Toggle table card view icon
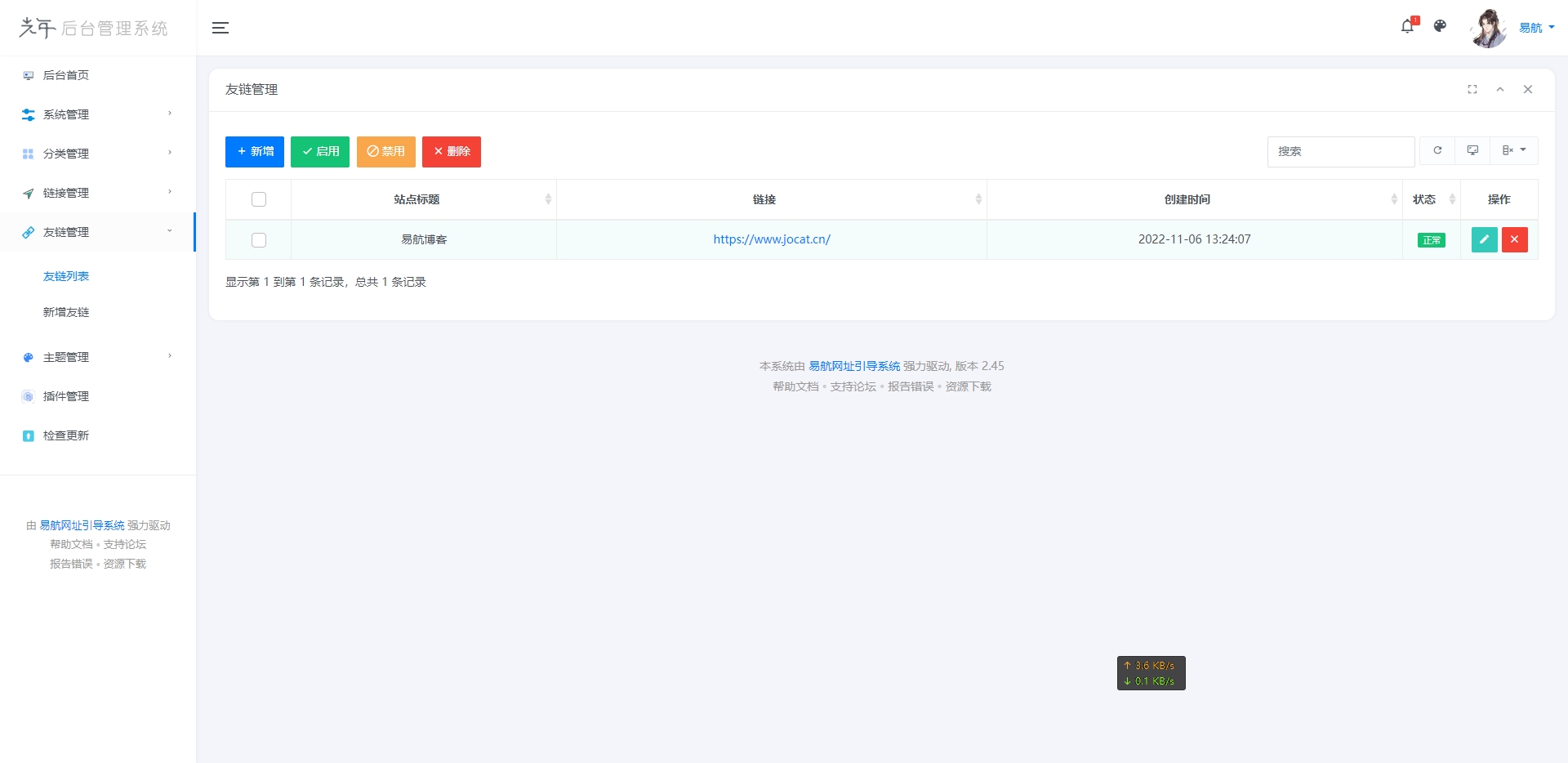The image size is (1568, 763). coord(1472,151)
